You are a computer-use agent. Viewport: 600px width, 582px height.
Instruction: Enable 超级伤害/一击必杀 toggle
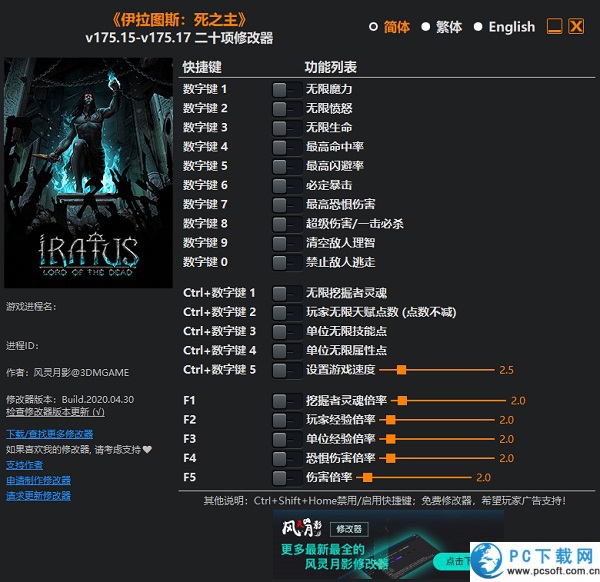tap(287, 225)
